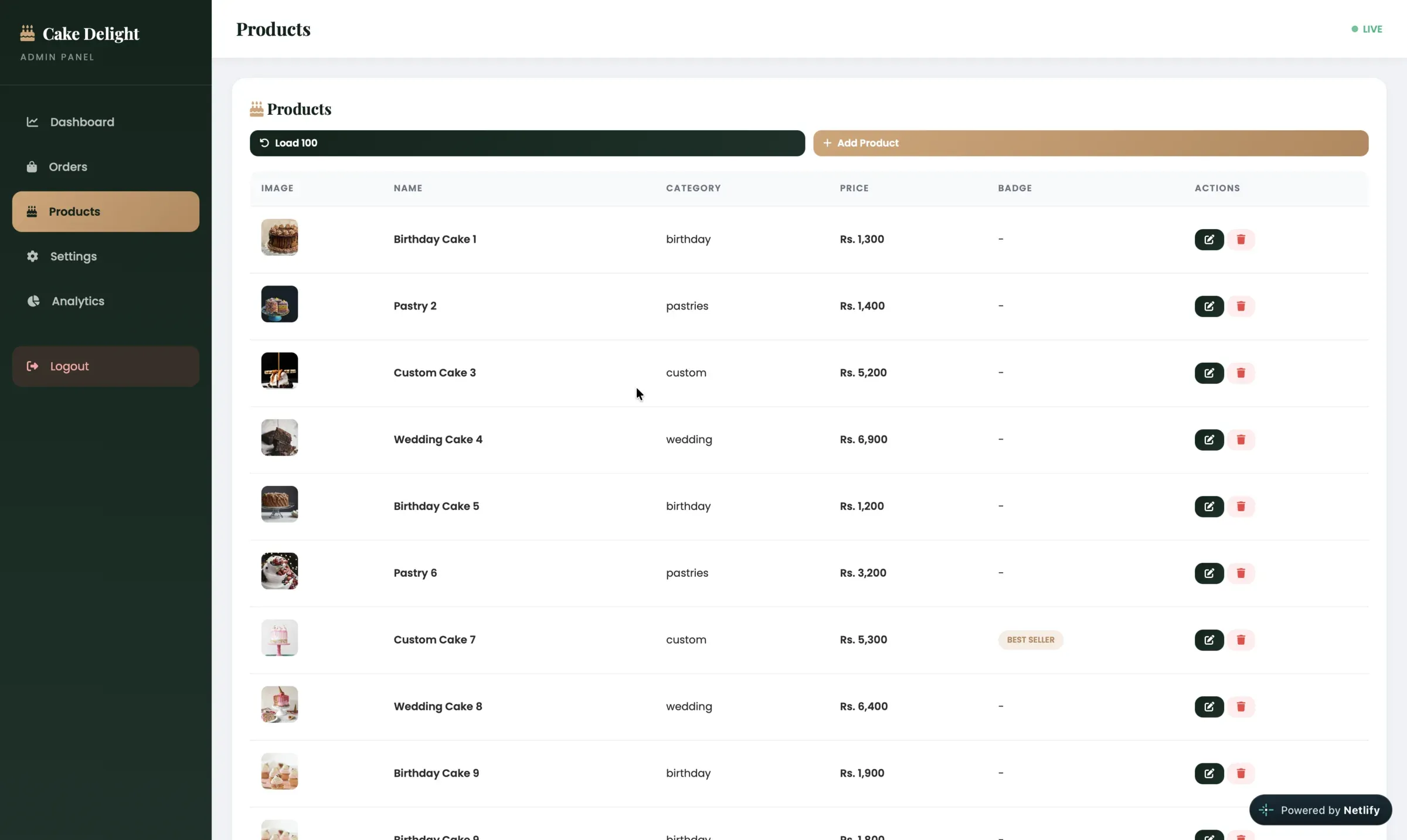
Task: Click the CATEGORY column header
Action: [x=693, y=188]
